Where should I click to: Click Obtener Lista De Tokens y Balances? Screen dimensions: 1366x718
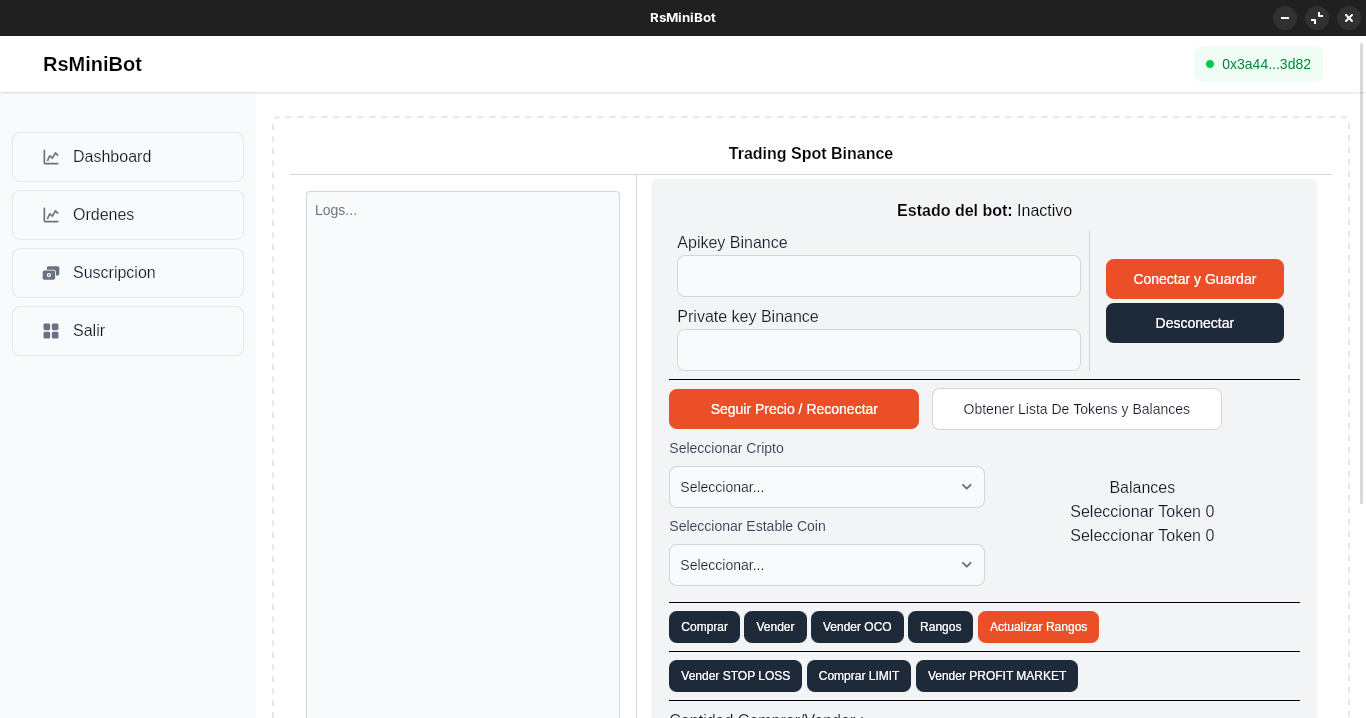pyautogui.click(x=1076, y=409)
